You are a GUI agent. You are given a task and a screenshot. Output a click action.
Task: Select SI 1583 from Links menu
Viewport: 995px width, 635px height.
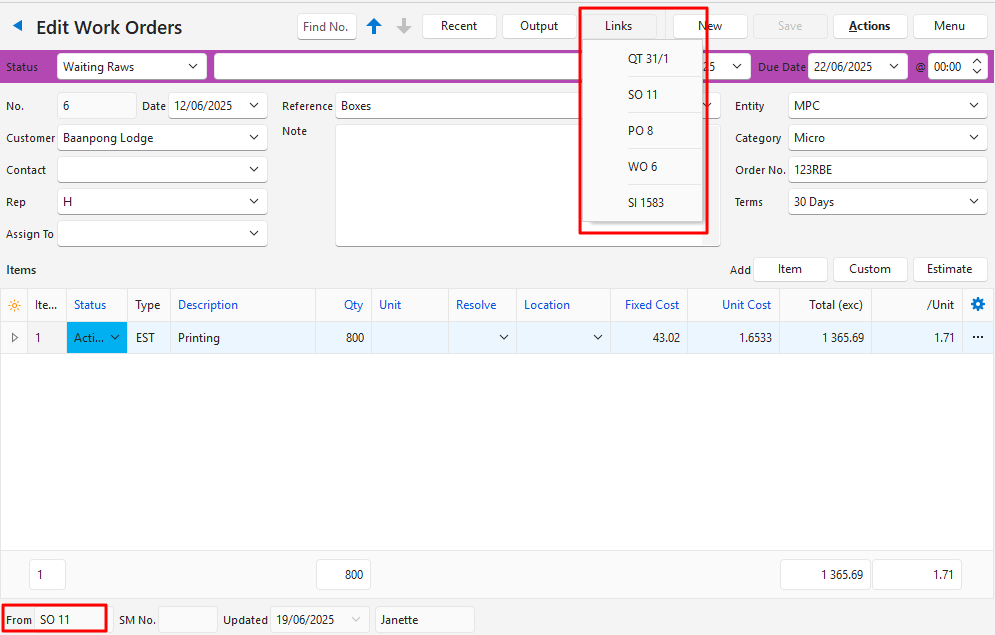(645, 203)
